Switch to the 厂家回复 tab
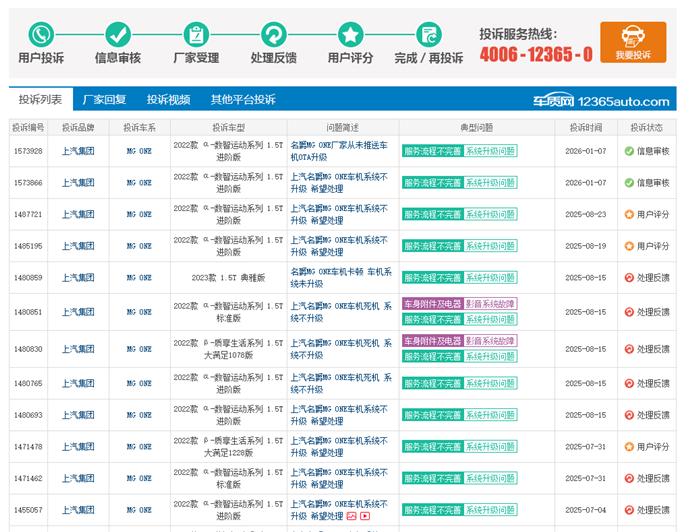 tap(104, 100)
